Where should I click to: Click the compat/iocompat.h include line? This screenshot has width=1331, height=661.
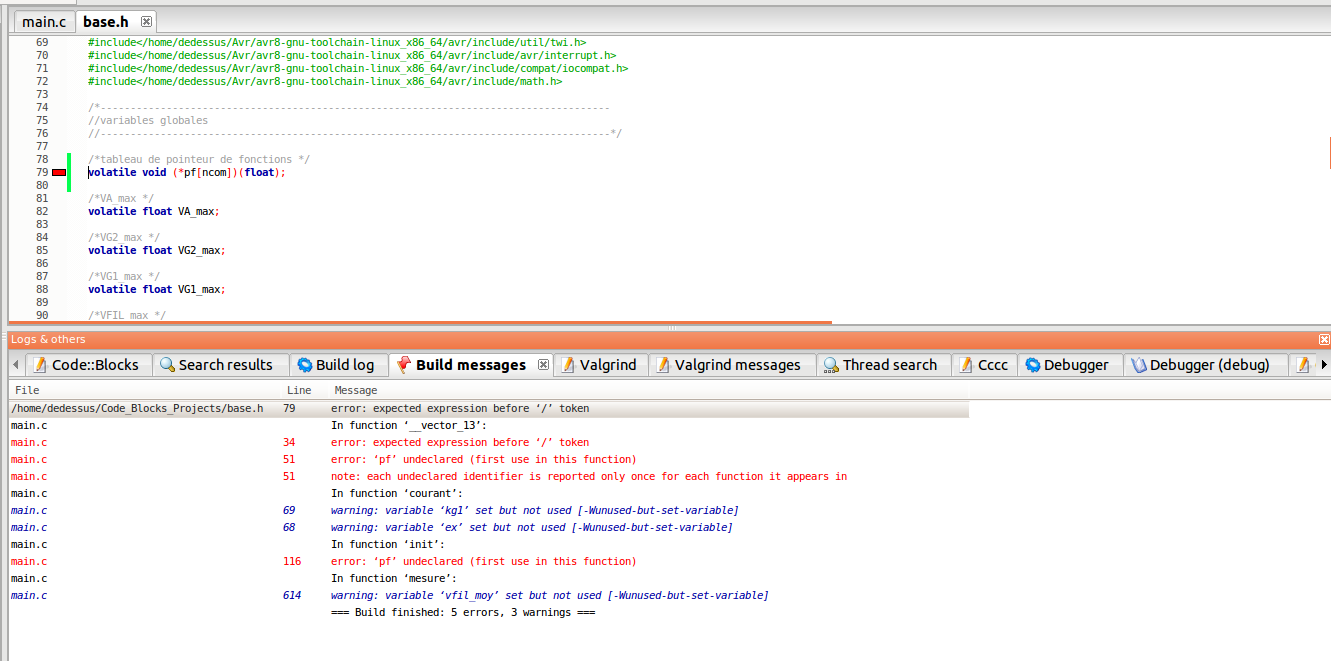pyautogui.click(x=358, y=69)
